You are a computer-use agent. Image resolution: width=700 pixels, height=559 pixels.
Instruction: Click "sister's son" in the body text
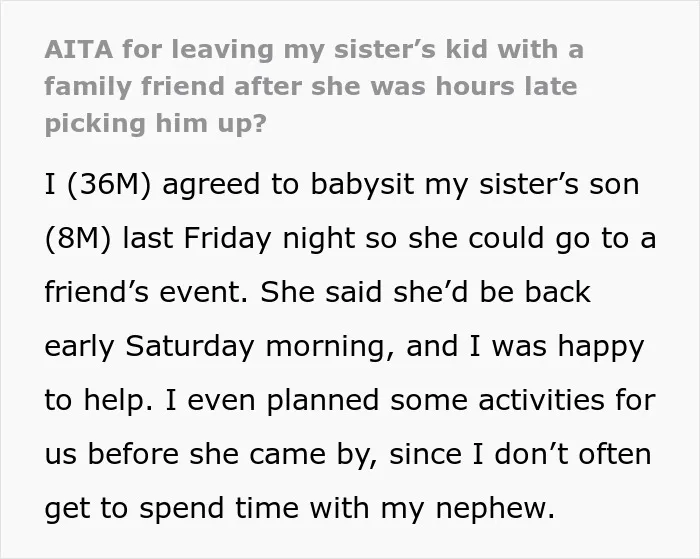point(559,184)
